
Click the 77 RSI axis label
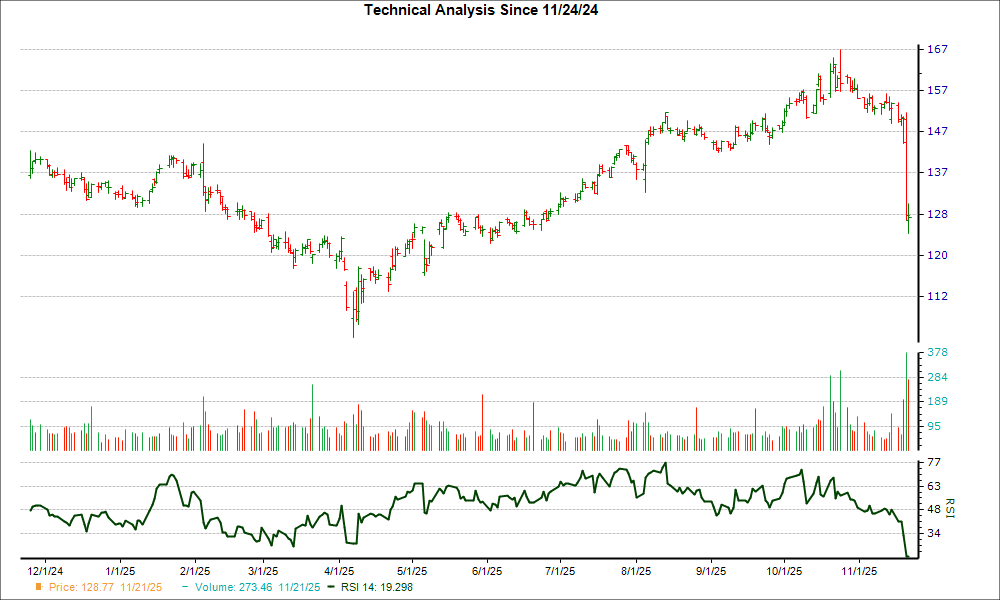(x=934, y=462)
